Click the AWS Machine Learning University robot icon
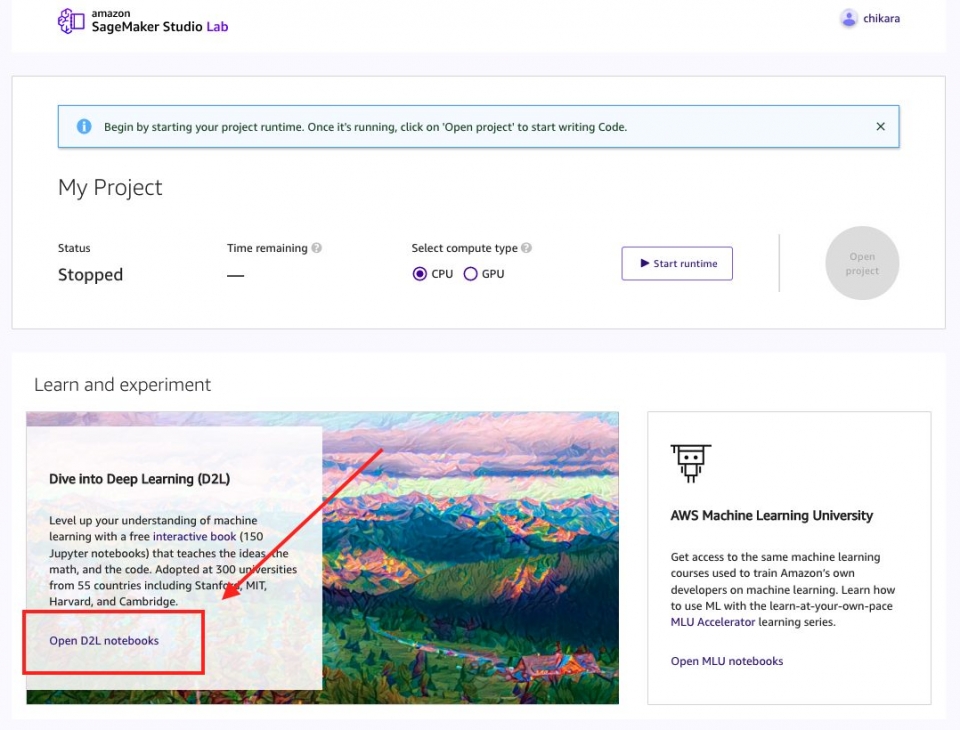 [691, 462]
